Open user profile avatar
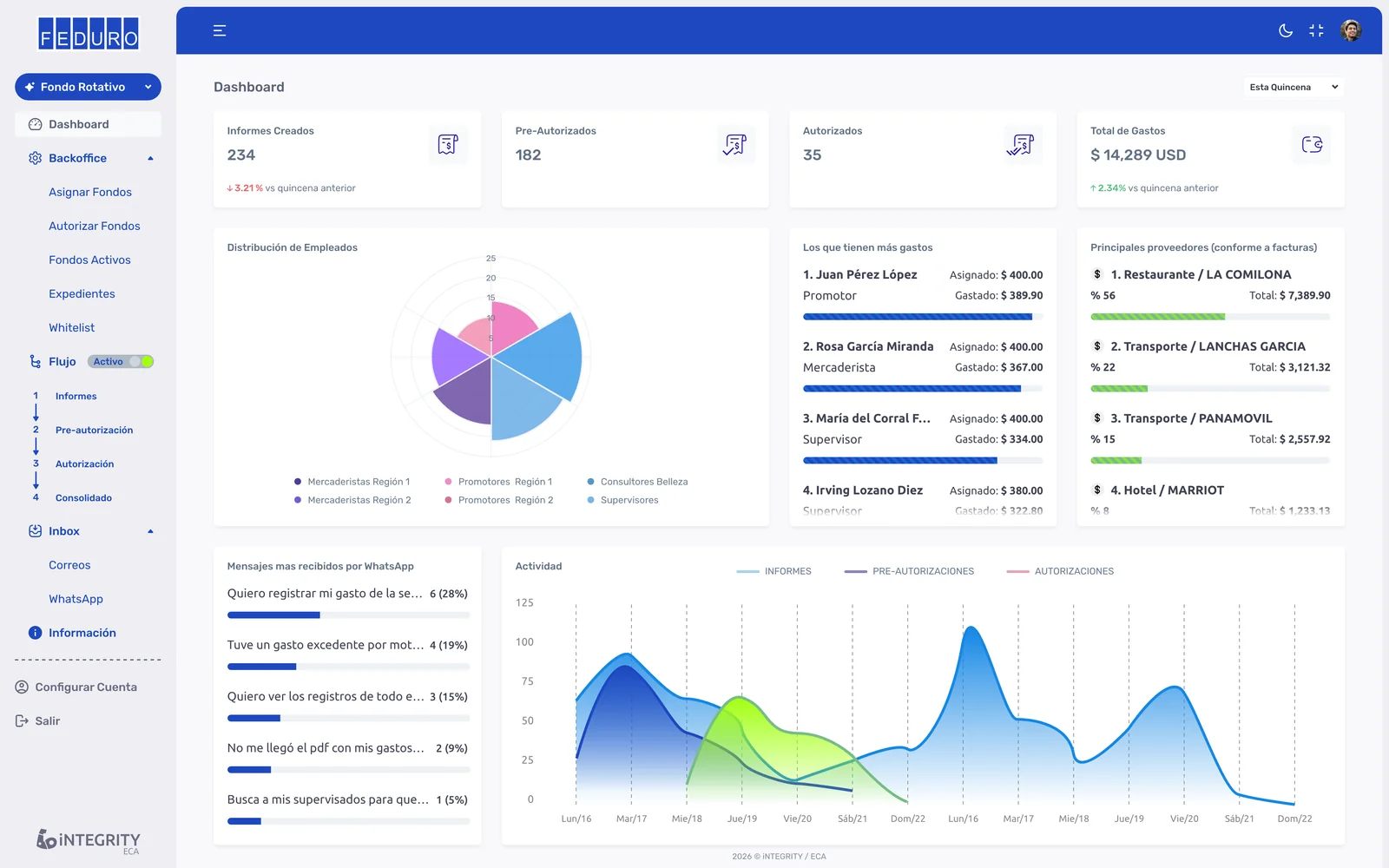Image resolution: width=1389 pixels, height=868 pixels. point(1351,30)
